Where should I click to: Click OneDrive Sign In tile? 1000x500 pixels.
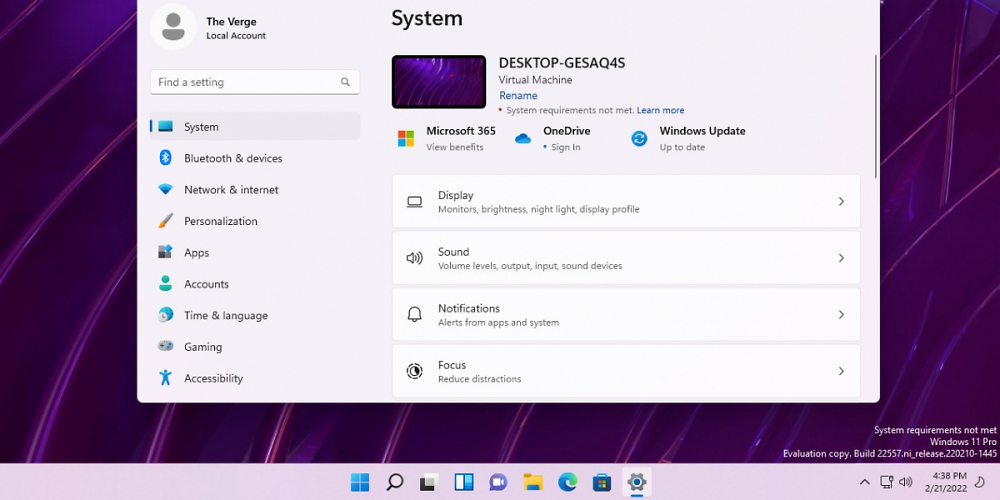554,138
